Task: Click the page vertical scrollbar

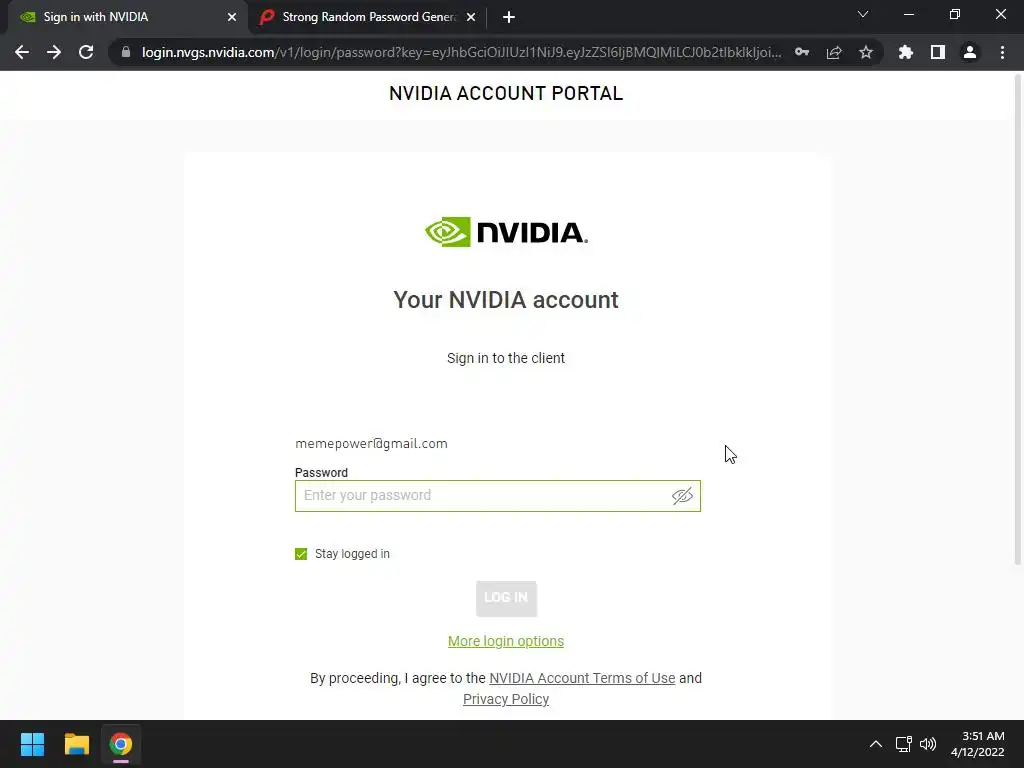Action: [x=1018, y=320]
